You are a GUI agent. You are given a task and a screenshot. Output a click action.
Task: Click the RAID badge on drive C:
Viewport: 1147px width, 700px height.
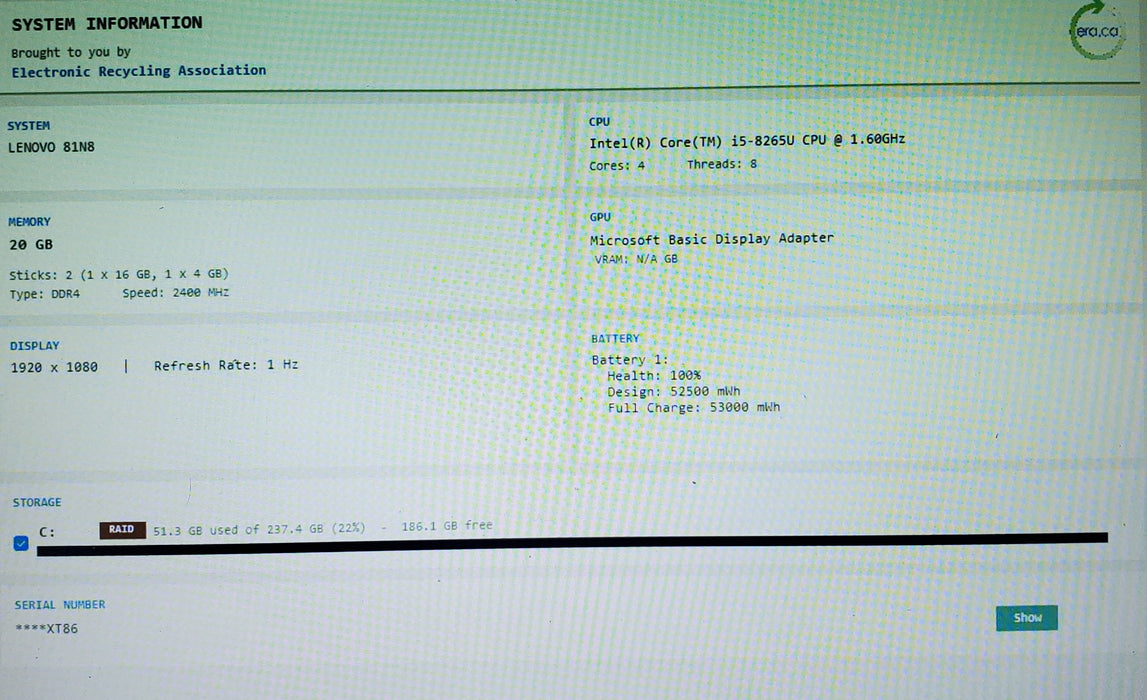pyautogui.click(x=122, y=530)
